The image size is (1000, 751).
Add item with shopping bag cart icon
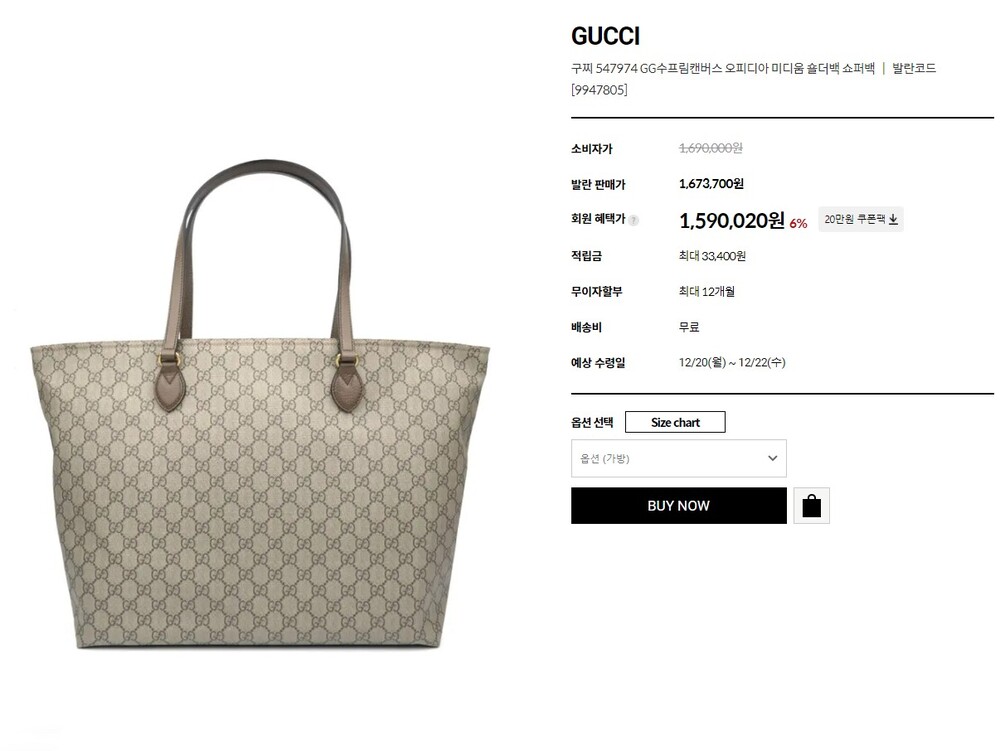811,506
